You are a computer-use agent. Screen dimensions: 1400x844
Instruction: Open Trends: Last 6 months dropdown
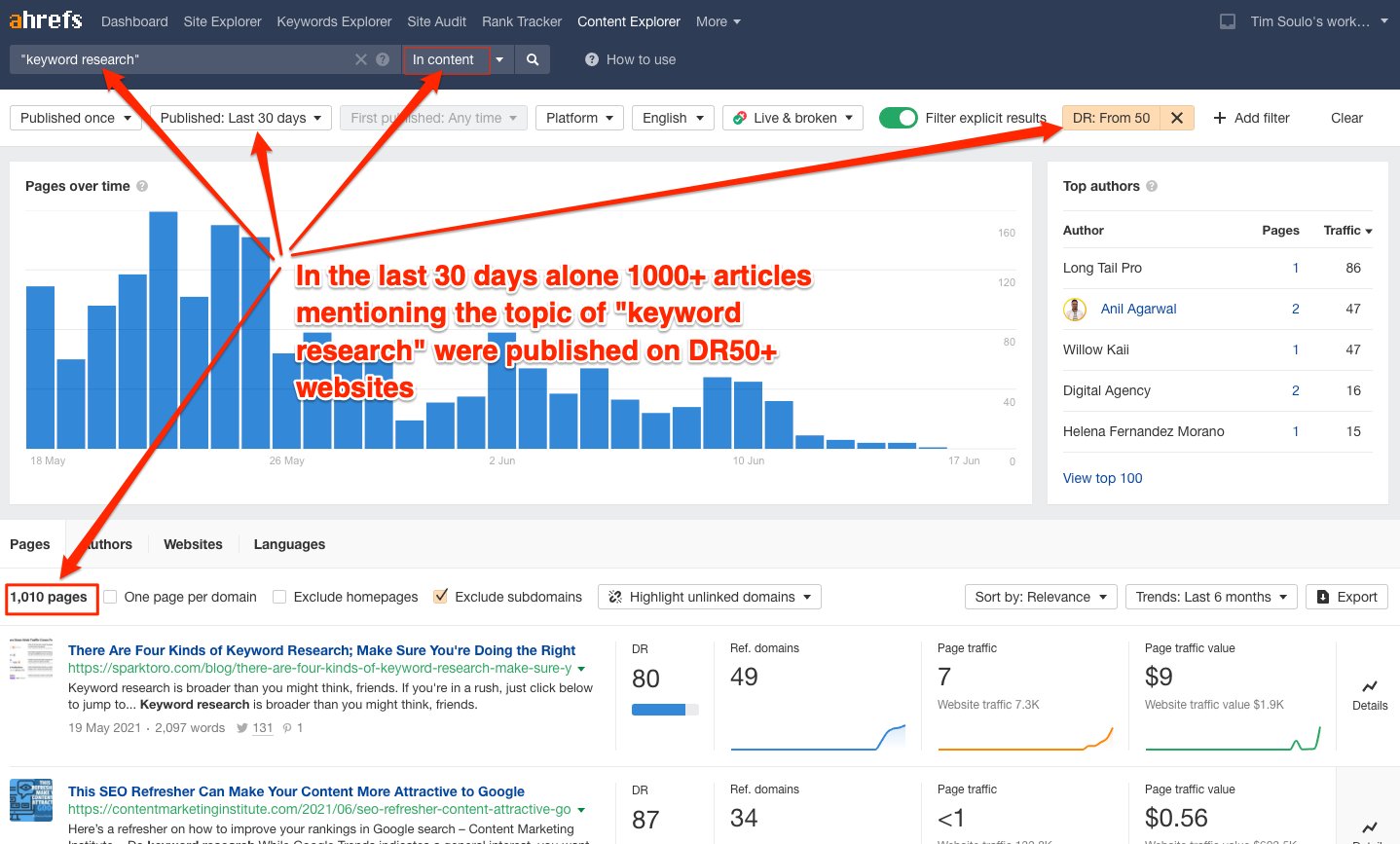tap(1211, 597)
